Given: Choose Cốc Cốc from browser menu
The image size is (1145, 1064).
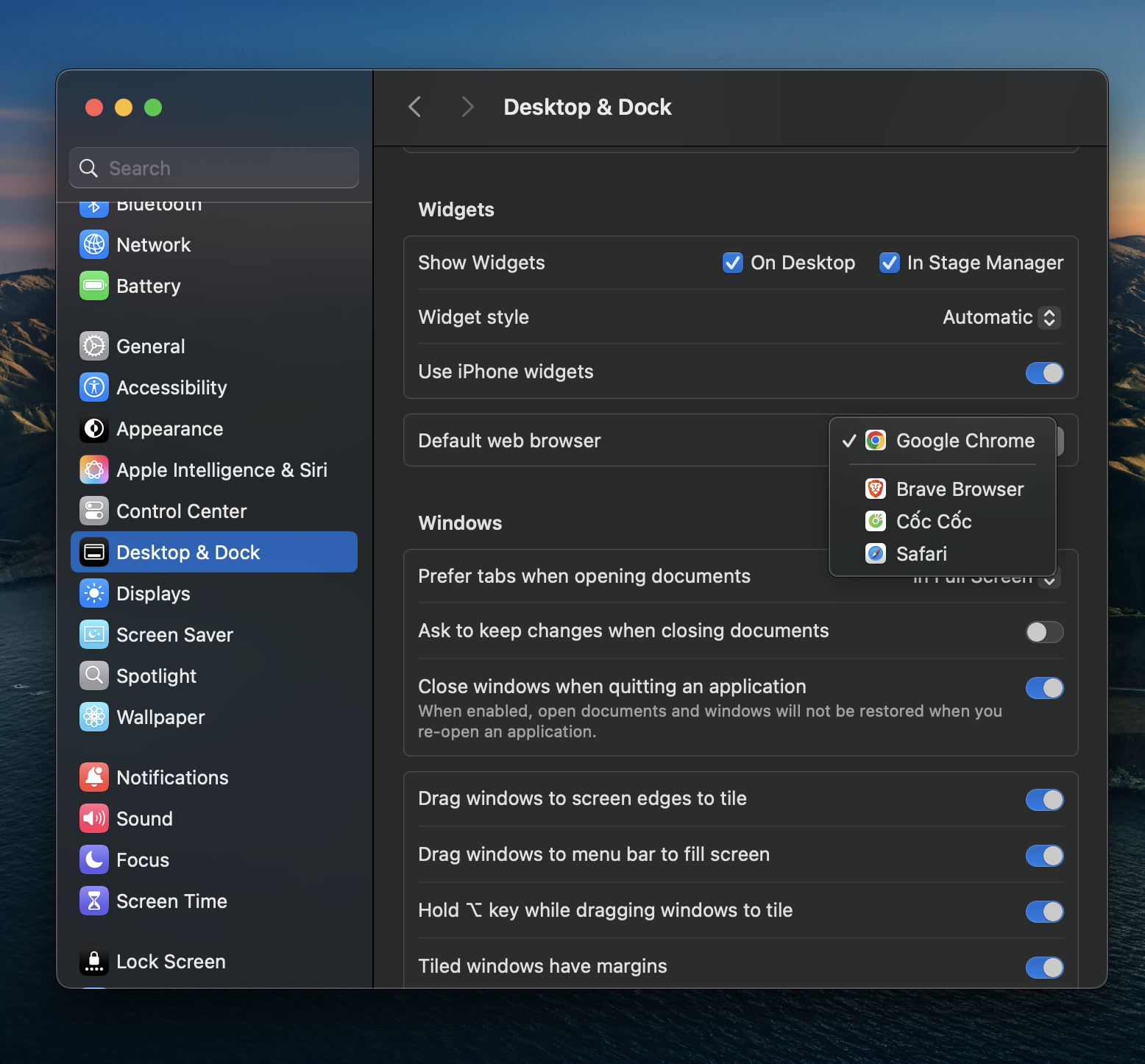Looking at the screenshot, I should click(943, 521).
